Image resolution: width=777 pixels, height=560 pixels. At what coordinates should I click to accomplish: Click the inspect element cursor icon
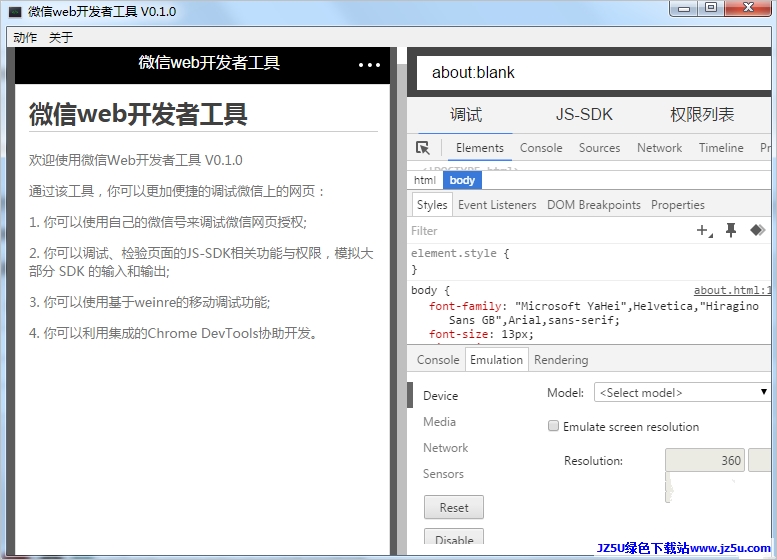click(x=423, y=148)
